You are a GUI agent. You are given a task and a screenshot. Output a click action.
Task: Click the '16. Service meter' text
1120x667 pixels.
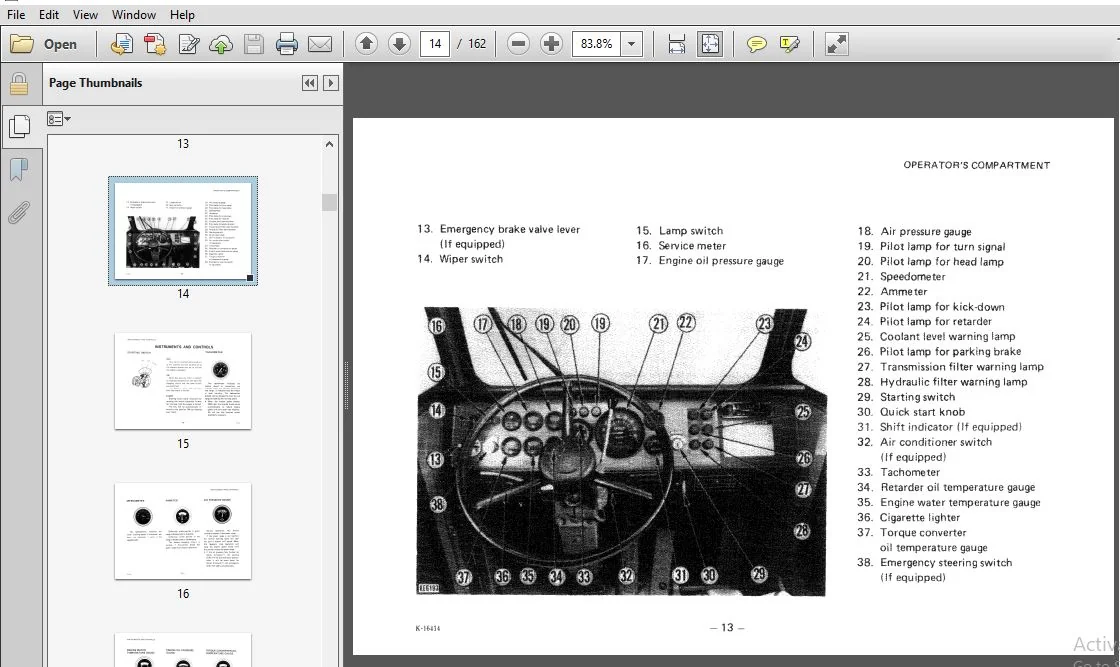click(681, 246)
